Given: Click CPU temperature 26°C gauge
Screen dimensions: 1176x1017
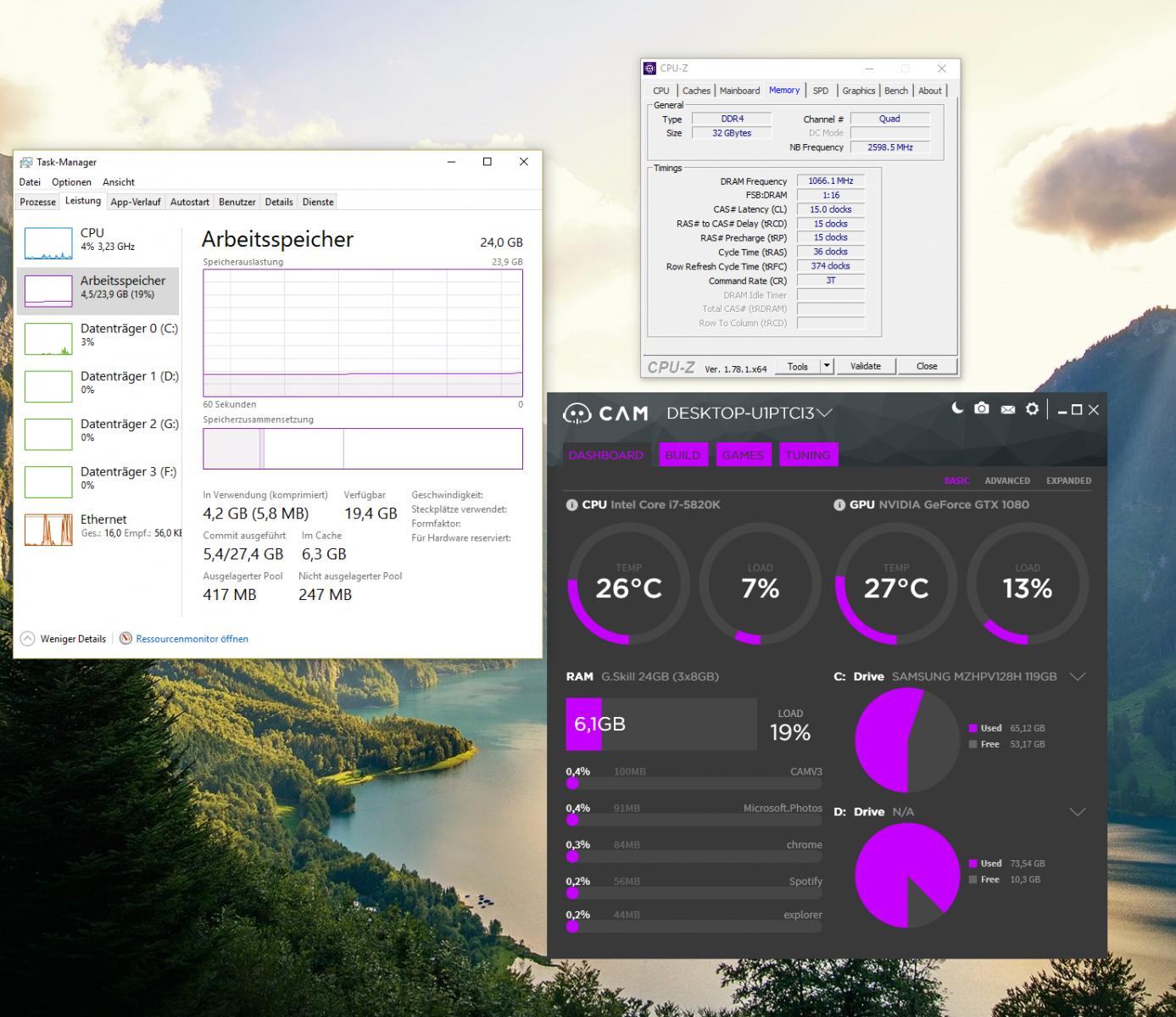Looking at the screenshot, I should pos(628,584).
